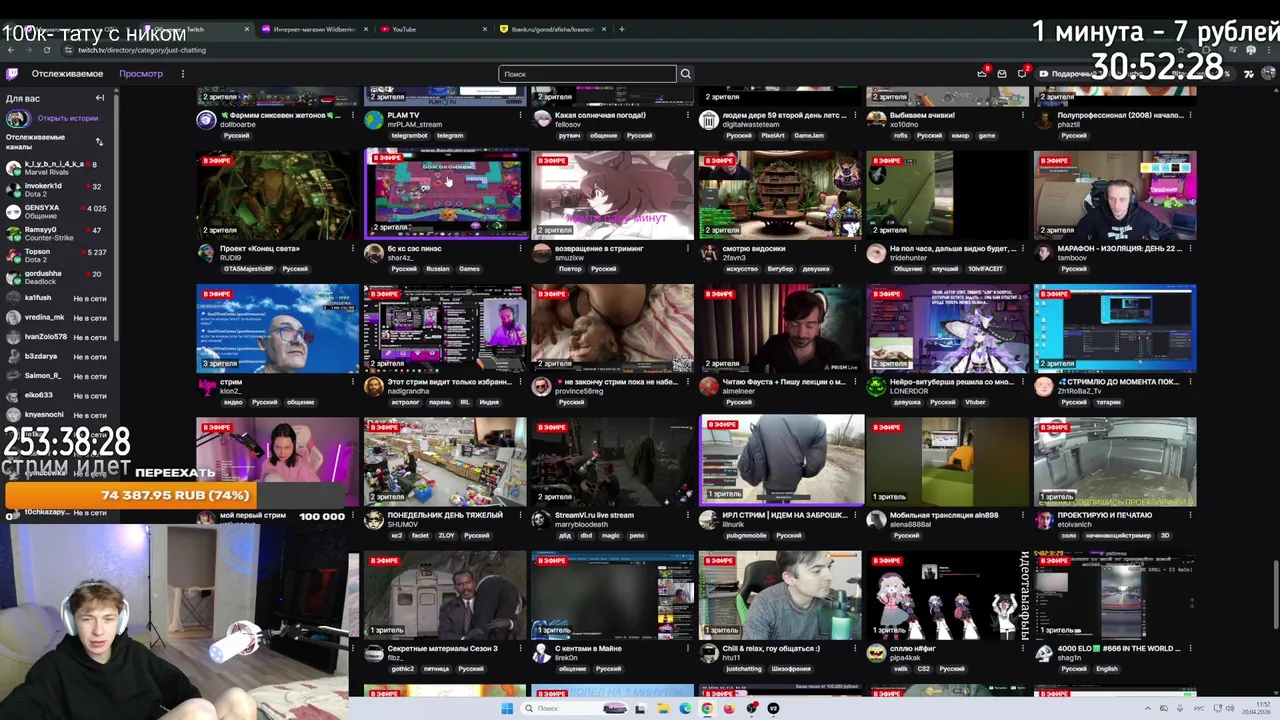Viewport: 1280px width, 720px height.
Task: Open a new browser tab with plus
Action: [x=621, y=29]
